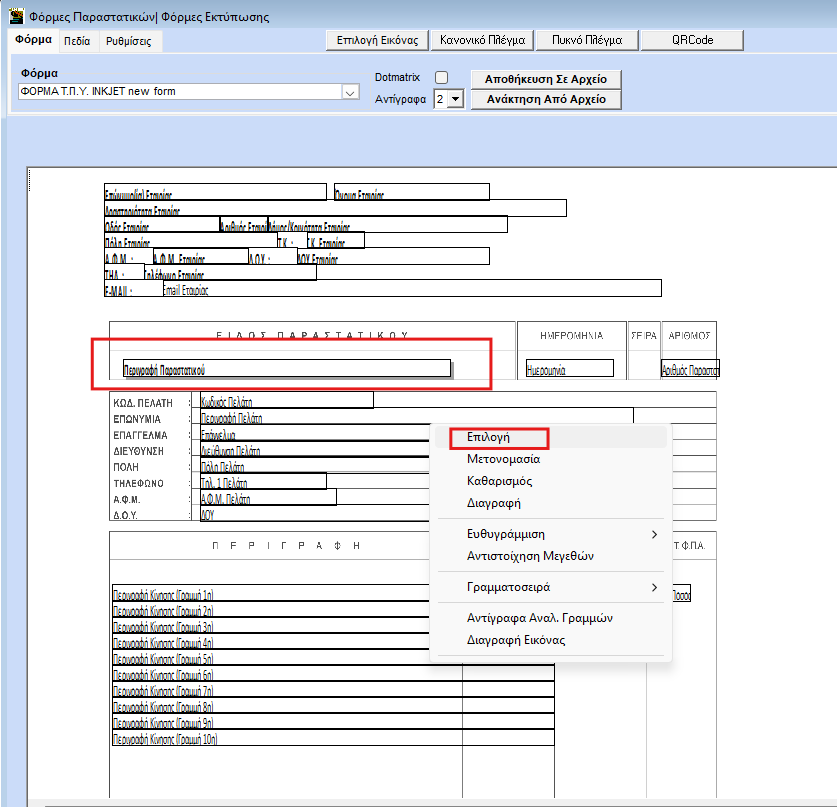Viewport: 837px width, 807px height.
Task: Expand the Γραμματοσειρά submenu arrow
Action: pos(655,587)
